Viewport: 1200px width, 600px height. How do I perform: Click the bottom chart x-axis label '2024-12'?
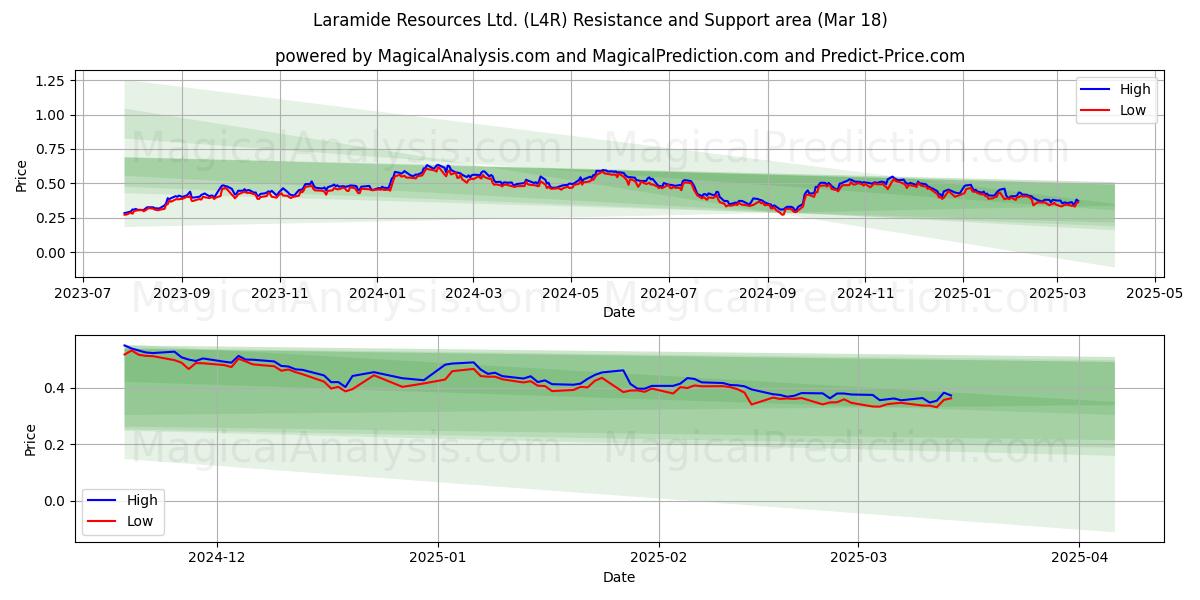coord(217,558)
